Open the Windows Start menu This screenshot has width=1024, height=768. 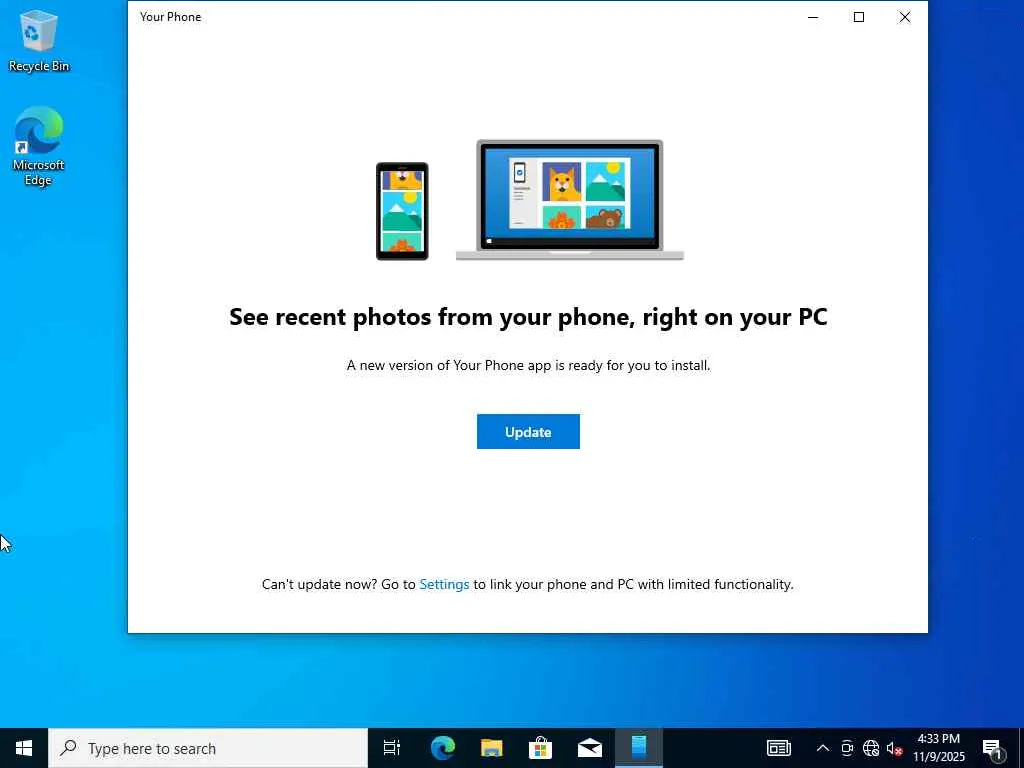(x=24, y=748)
